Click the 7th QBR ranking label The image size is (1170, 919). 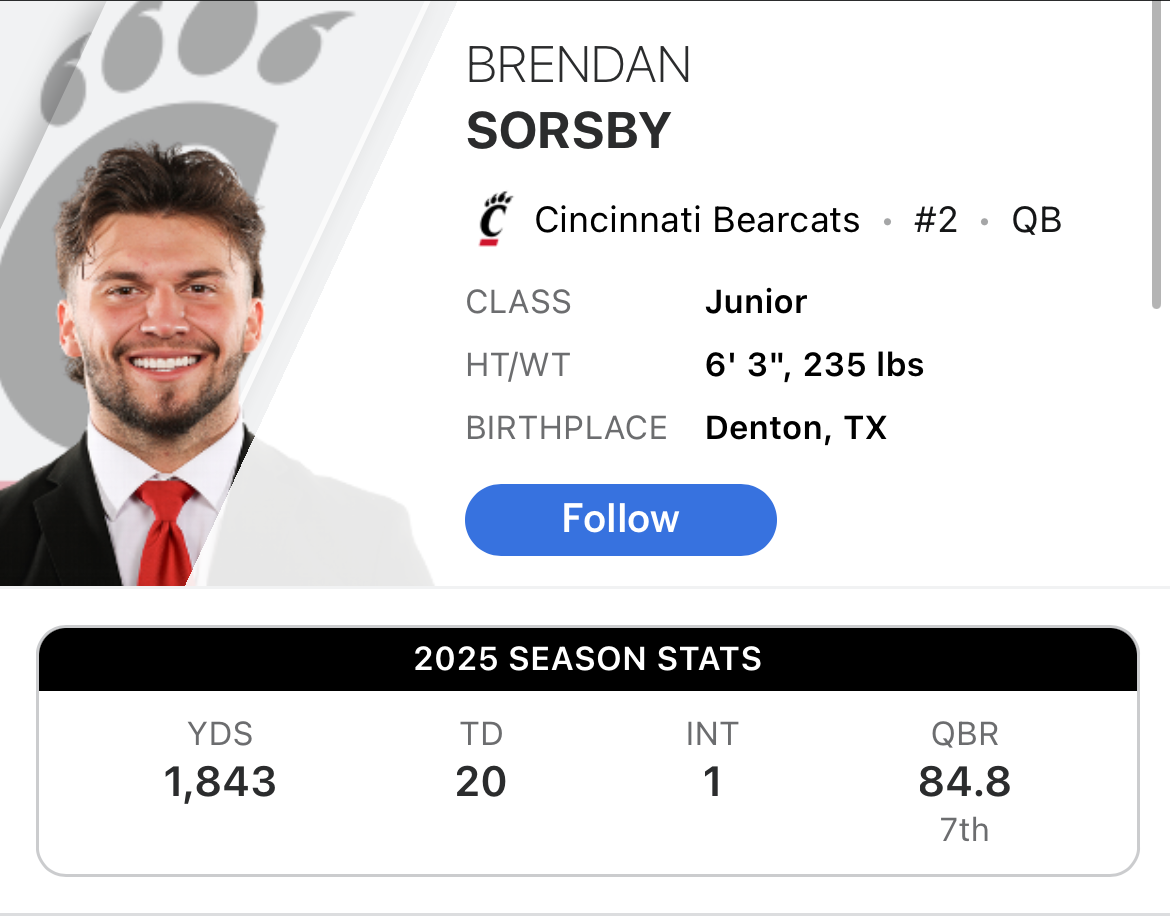click(x=964, y=830)
